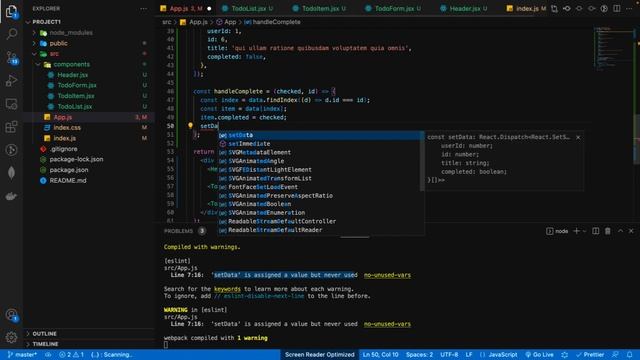640x360 pixels.
Task: Open editor More Actions ellipsis
Action: pyautogui.click(x=629, y=8)
